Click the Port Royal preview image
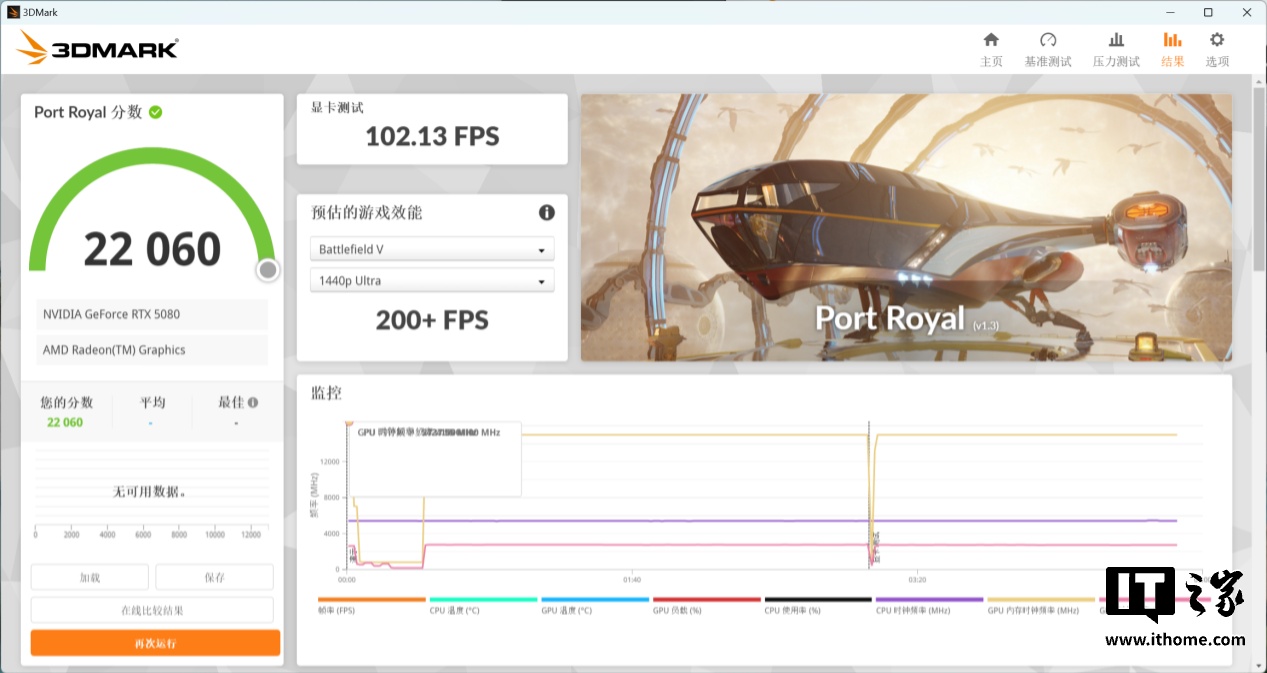 click(906, 227)
